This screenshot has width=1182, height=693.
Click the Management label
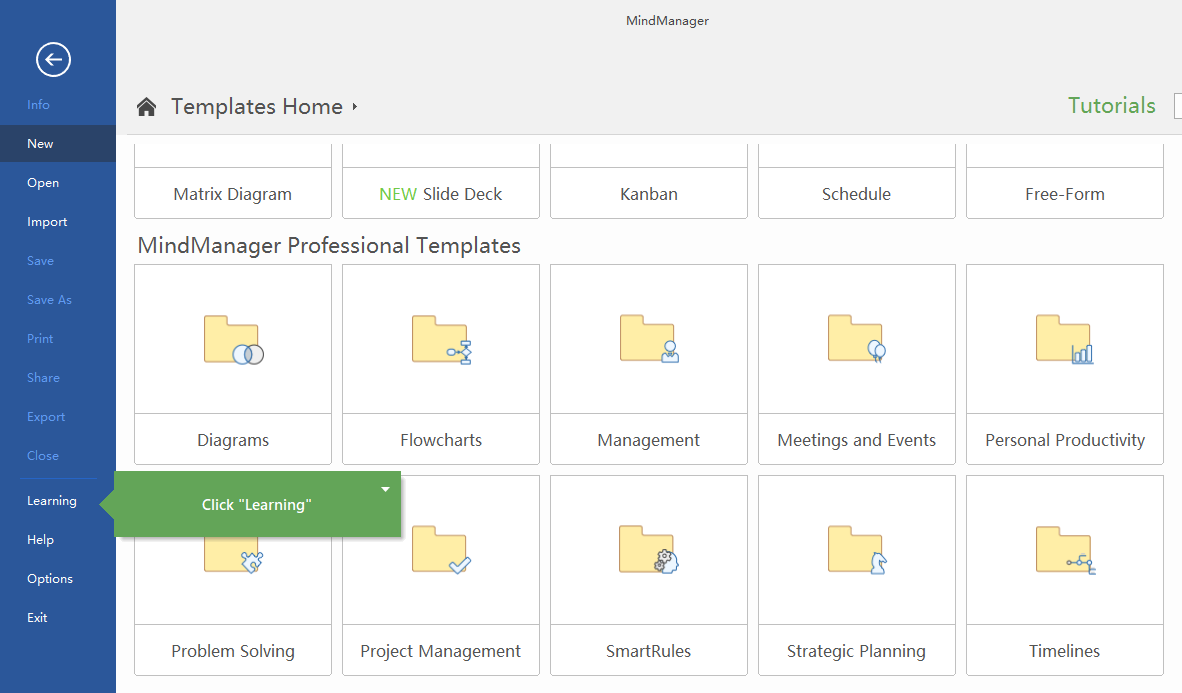point(649,440)
